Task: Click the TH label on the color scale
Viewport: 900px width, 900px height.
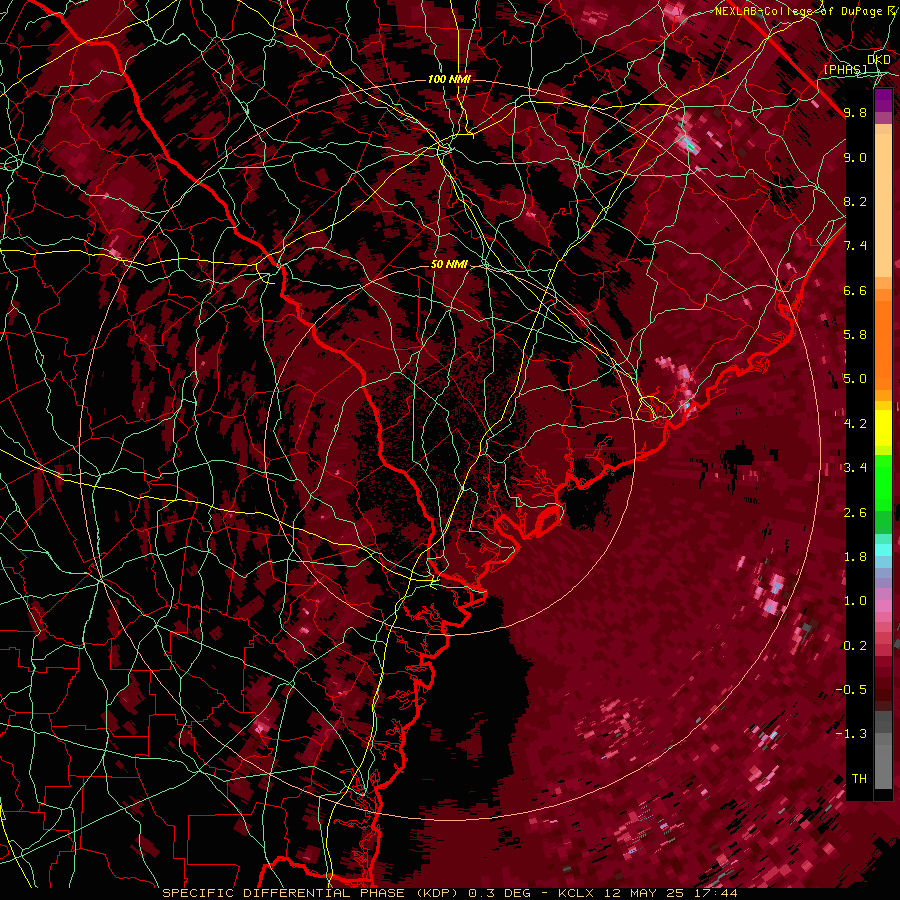Action: [859, 779]
